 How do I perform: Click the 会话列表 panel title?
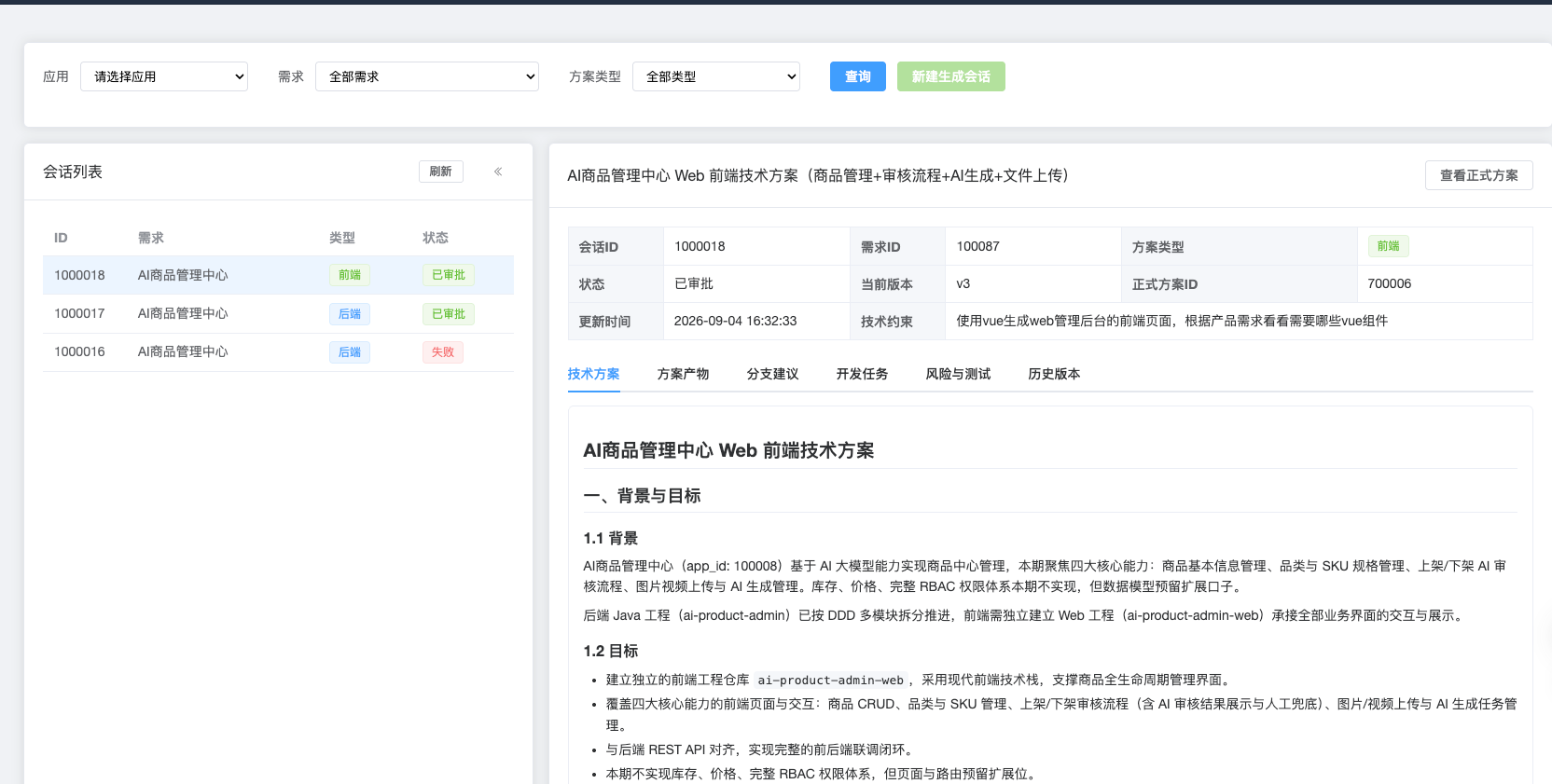coord(73,172)
